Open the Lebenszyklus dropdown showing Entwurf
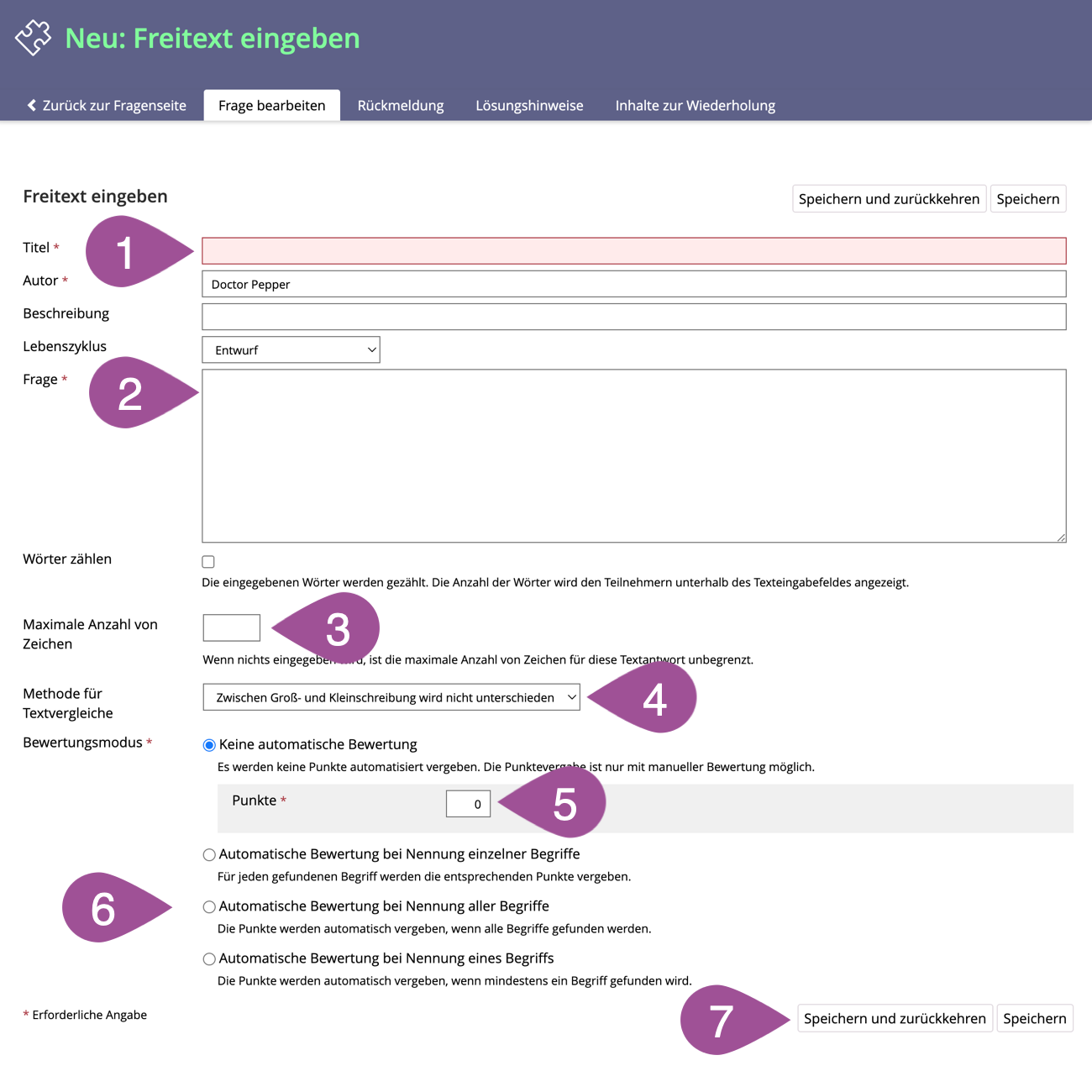 [291, 350]
